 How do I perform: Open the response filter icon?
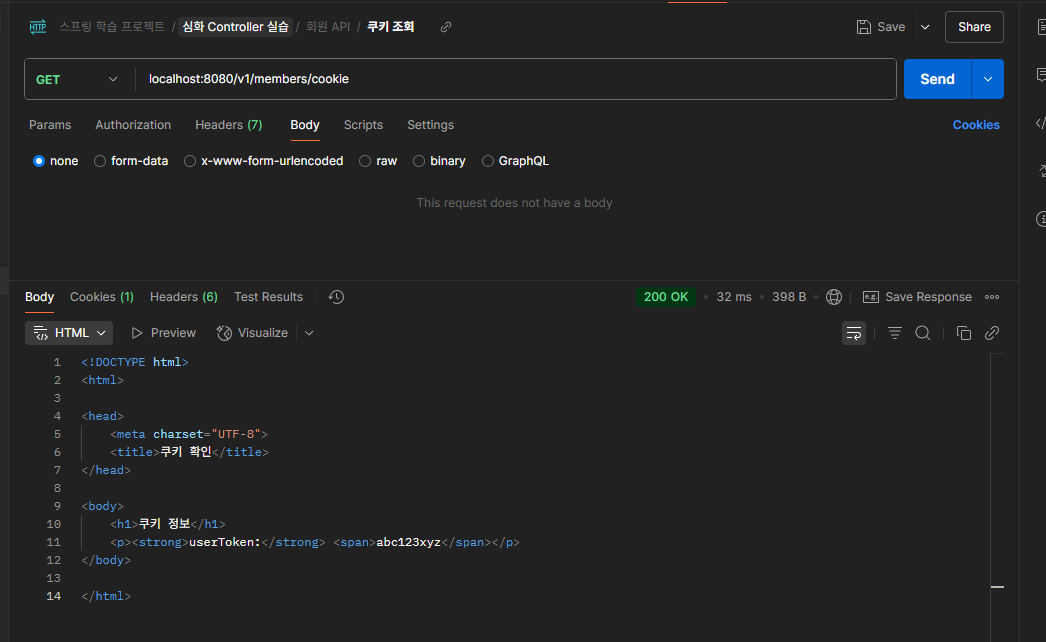pyautogui.click(x=895, y=333)
